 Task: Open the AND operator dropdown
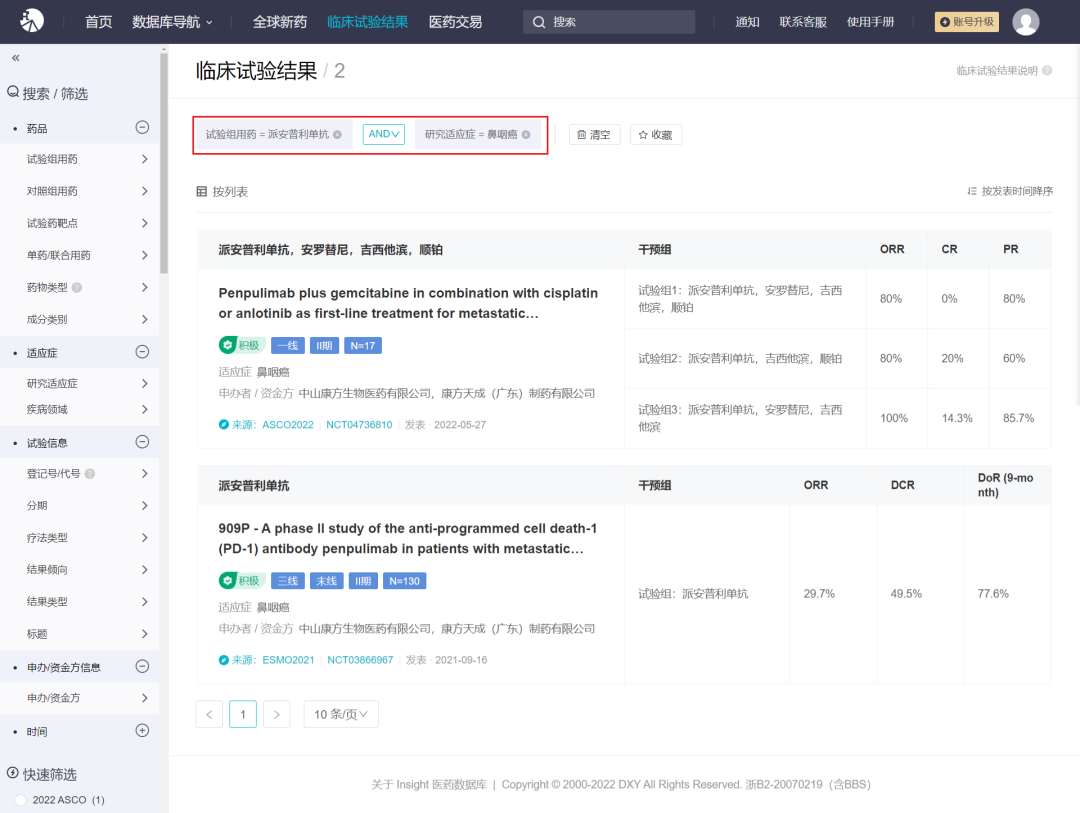383,134
